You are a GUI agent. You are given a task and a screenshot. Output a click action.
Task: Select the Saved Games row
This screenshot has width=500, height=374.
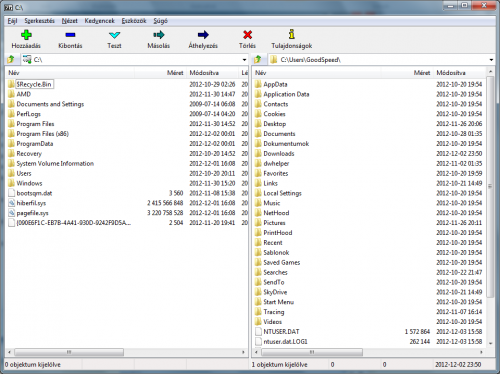click(370, 262)
